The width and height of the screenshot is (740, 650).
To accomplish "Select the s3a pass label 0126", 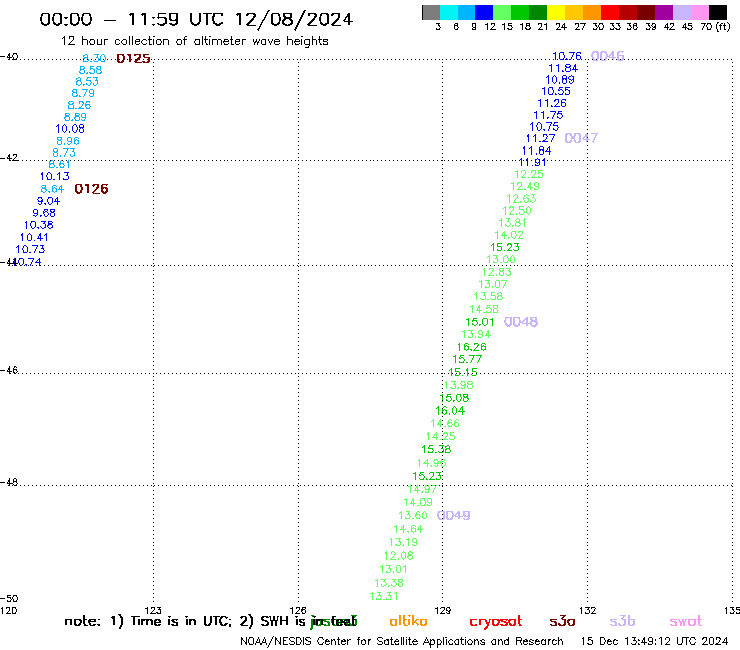I will click(92, 189).
